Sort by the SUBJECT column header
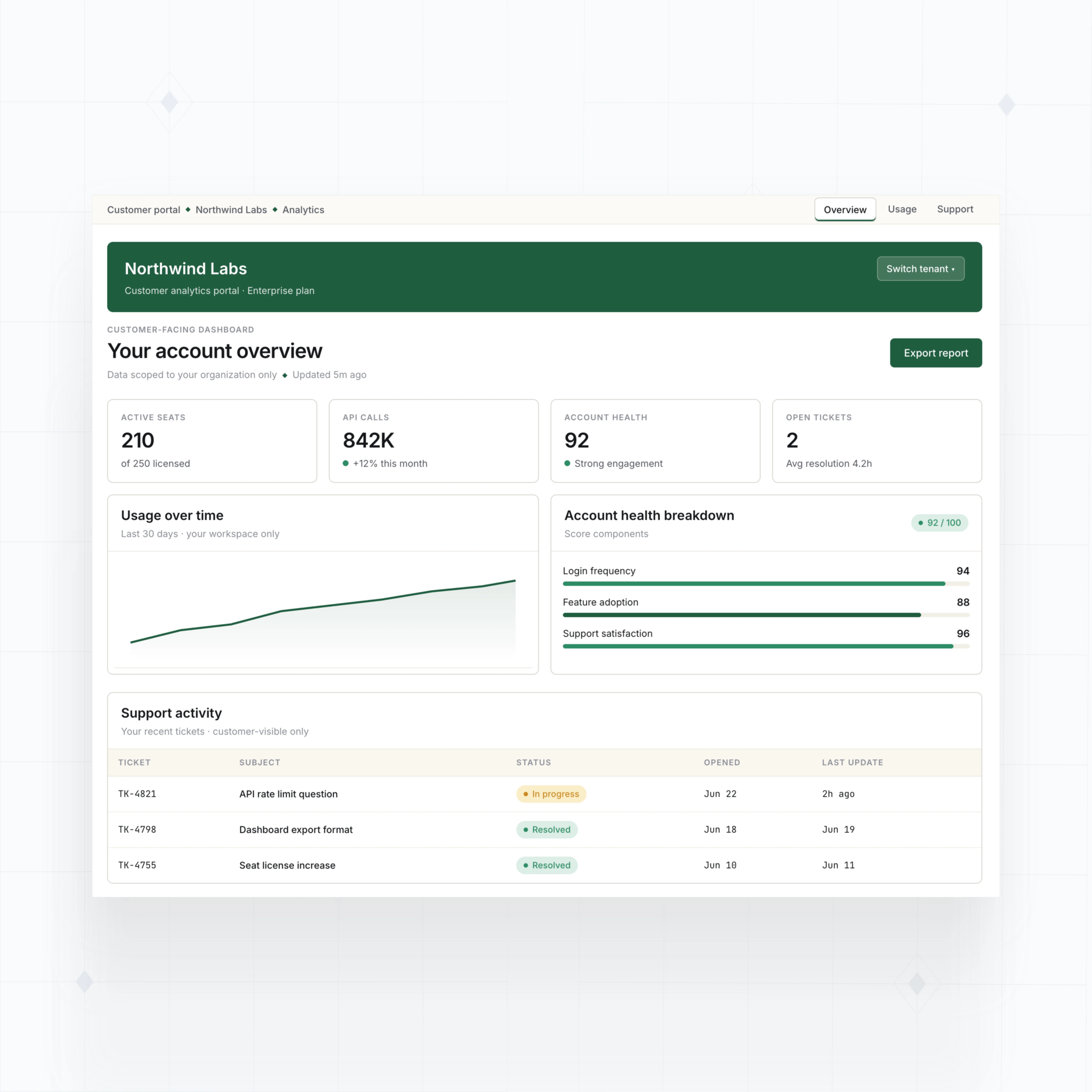The image size is (1092, 1092). click(x=259, y=762)
